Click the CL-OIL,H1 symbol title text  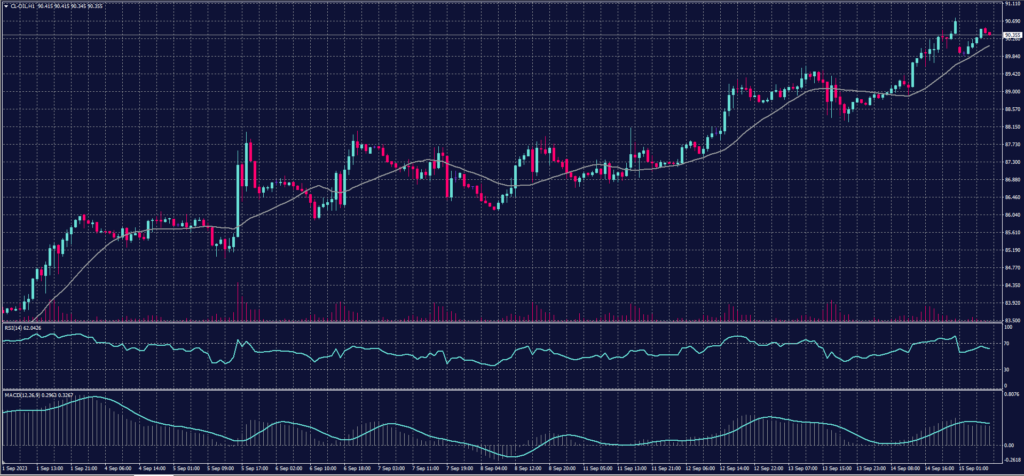(22, 4)
